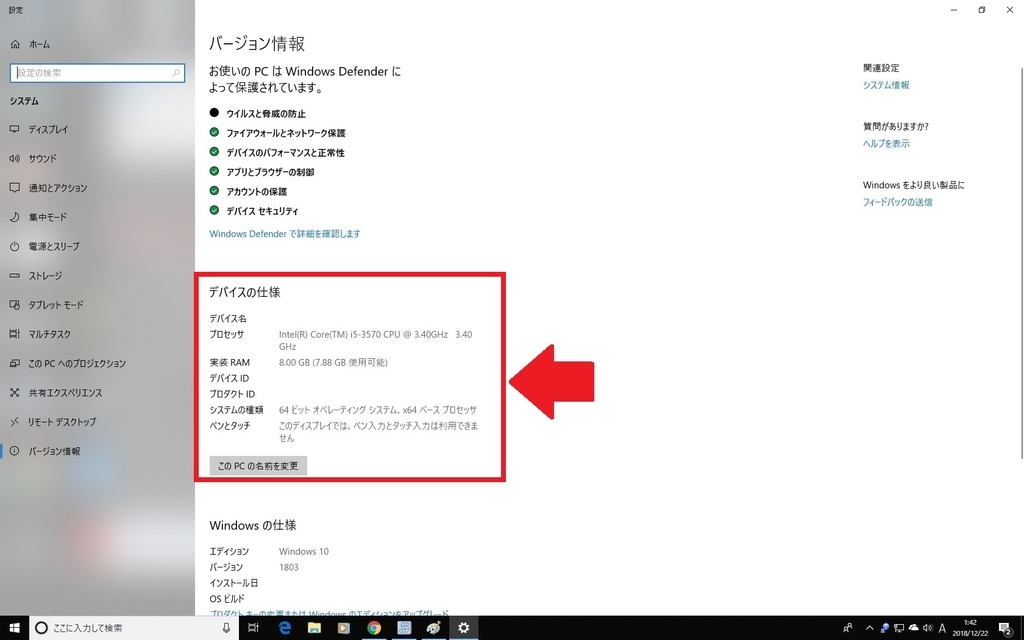Open タブレット モード settings
Viewport: 1024px width, 640px height.
click(x=56, y=305)
